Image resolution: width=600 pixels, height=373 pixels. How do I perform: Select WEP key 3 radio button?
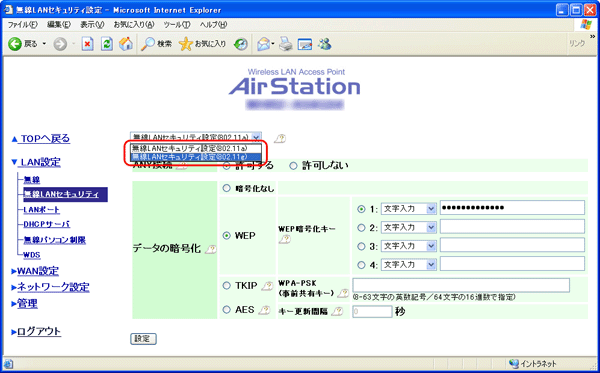(361, 246)
